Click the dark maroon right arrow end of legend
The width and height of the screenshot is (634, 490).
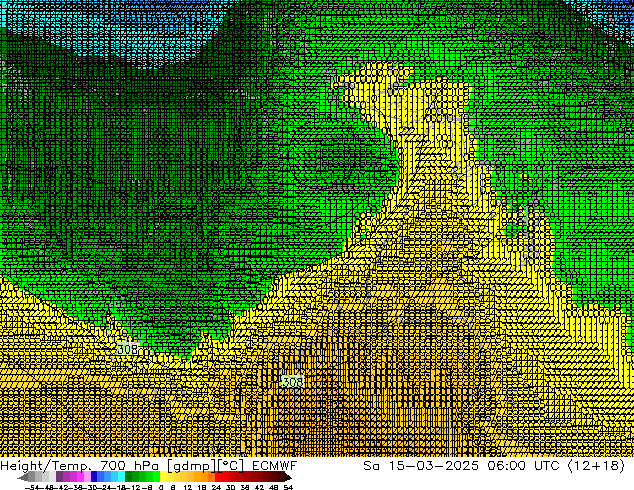tap(287, 477)
